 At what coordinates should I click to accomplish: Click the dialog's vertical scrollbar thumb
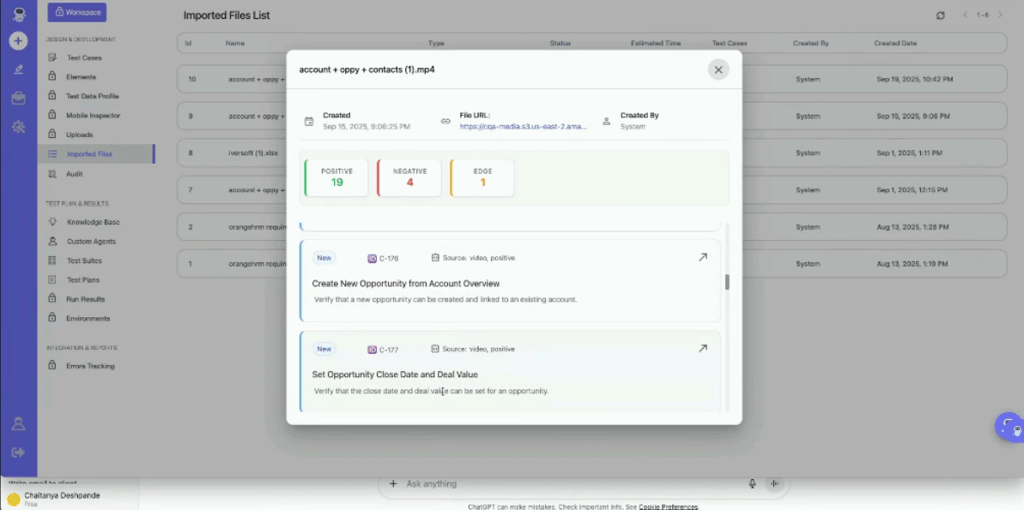point(727,282)
